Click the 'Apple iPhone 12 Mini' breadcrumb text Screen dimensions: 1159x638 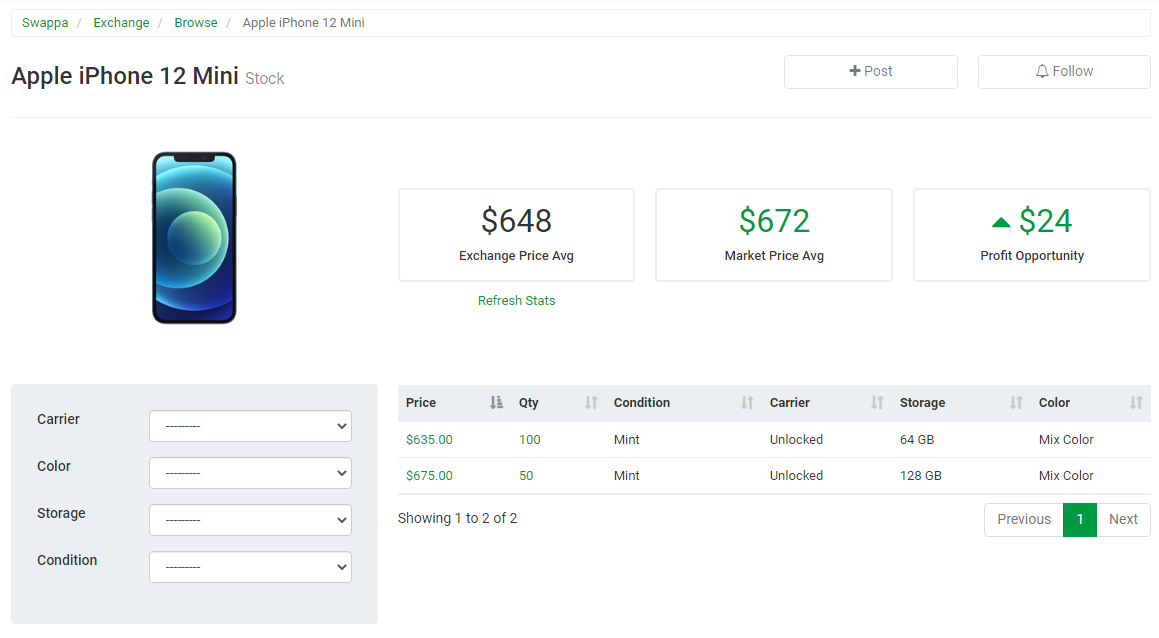[304, 23]
